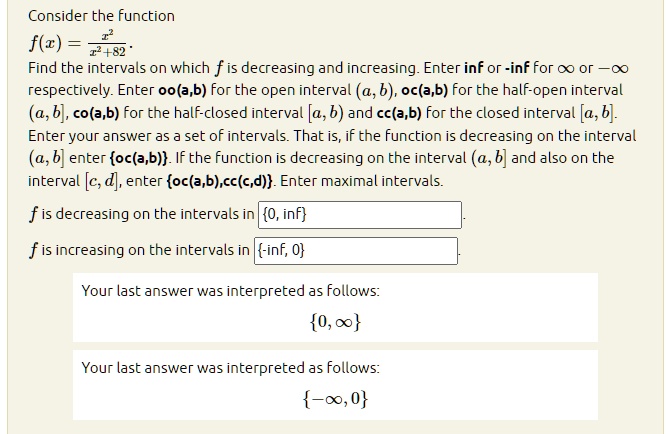This screenshot has width=667, height=434.
Task: Click the bold 'cc(a,b)' syntax example
Action: 399,113
